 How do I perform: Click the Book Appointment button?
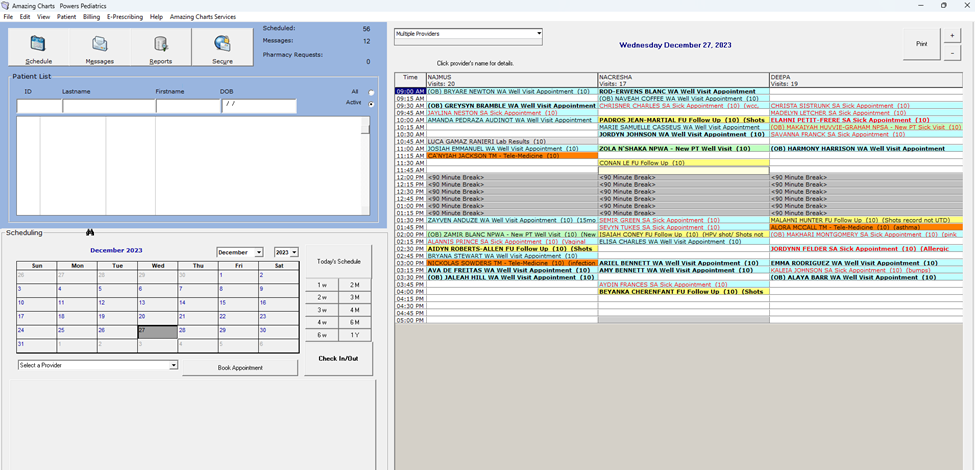(240, 368)
